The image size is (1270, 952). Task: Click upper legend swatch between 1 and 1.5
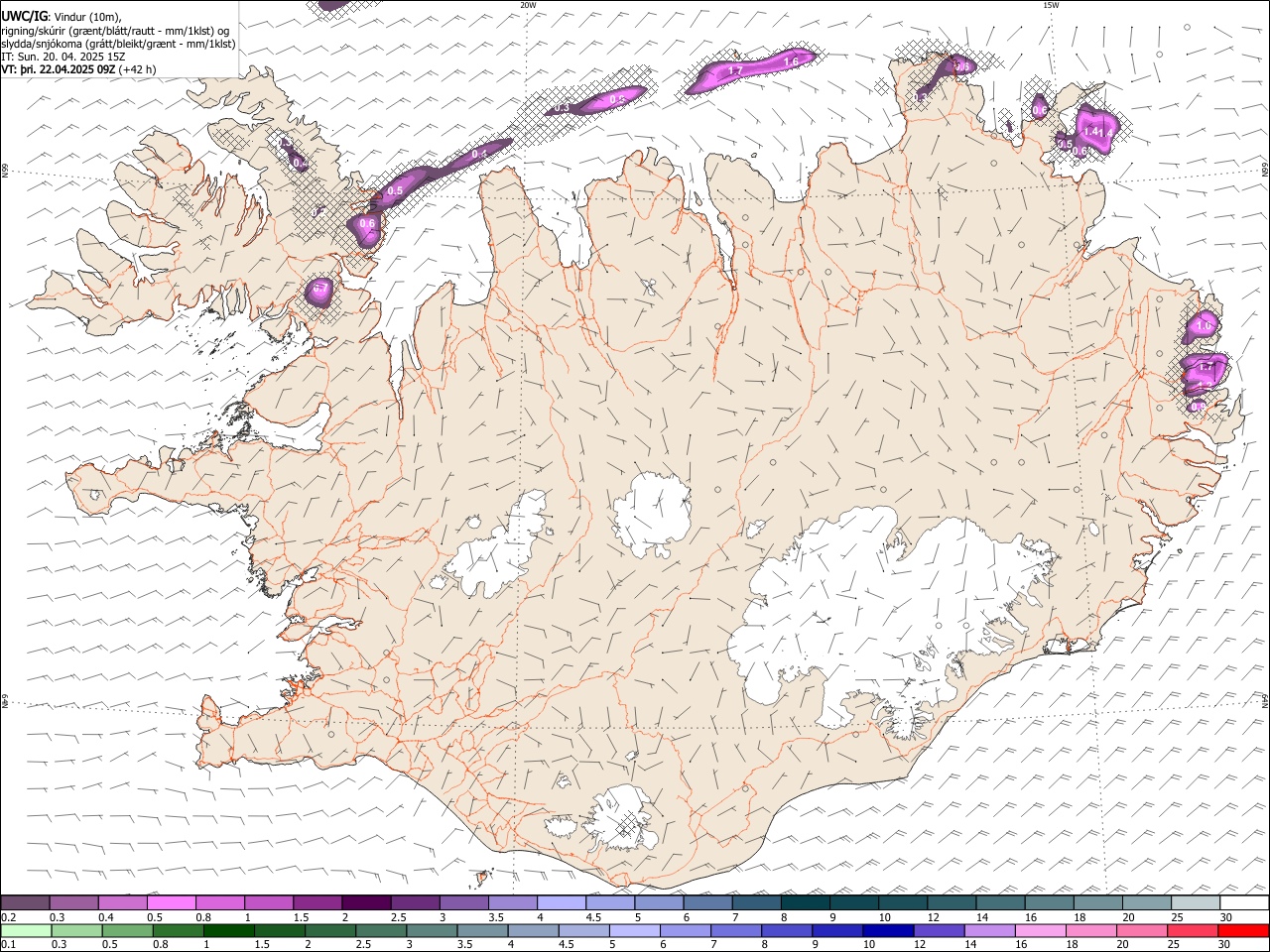coord(268,902)
